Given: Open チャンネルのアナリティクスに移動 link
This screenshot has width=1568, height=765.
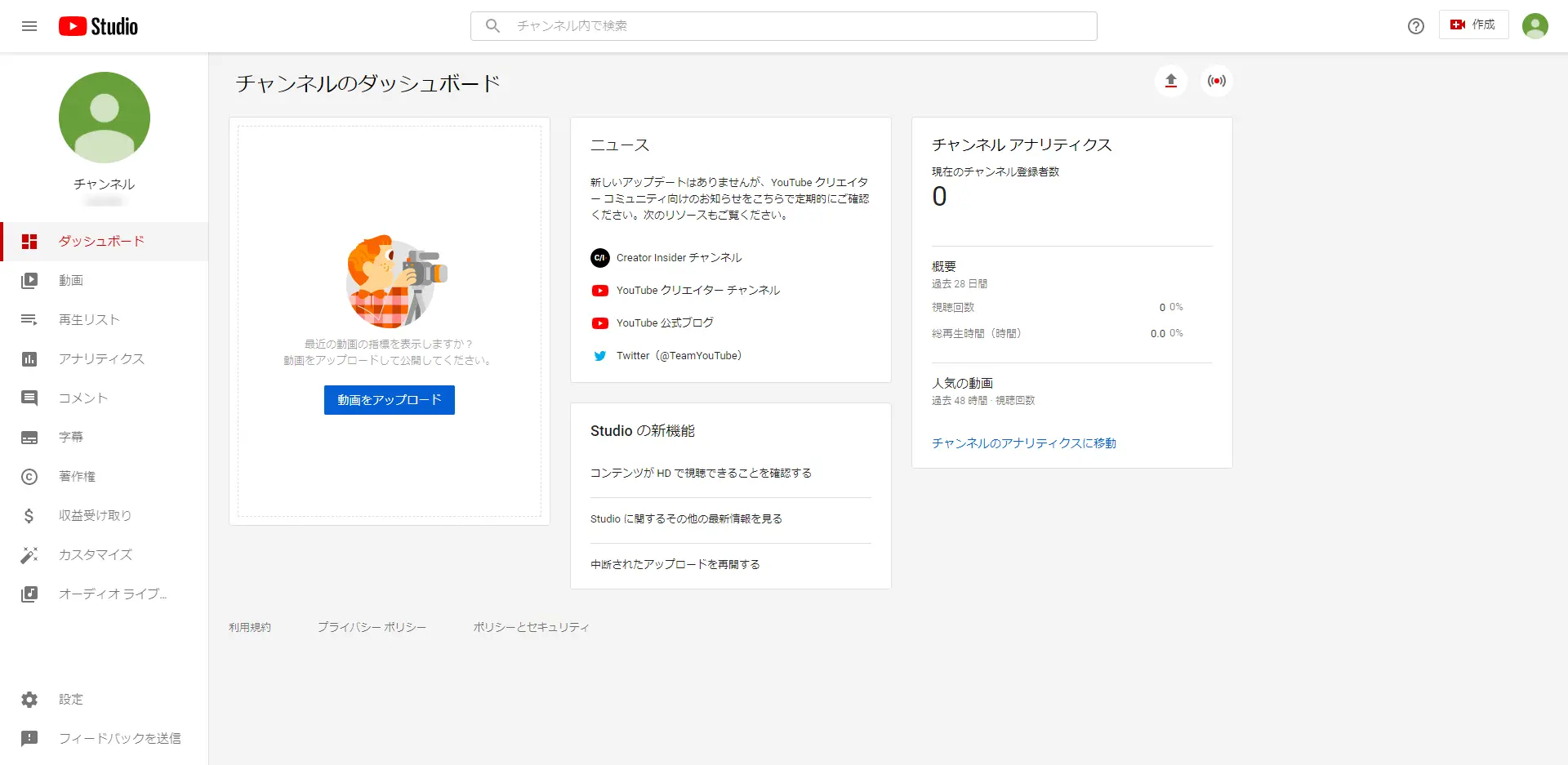Looking at the screenshot, I should [1024, 443].
